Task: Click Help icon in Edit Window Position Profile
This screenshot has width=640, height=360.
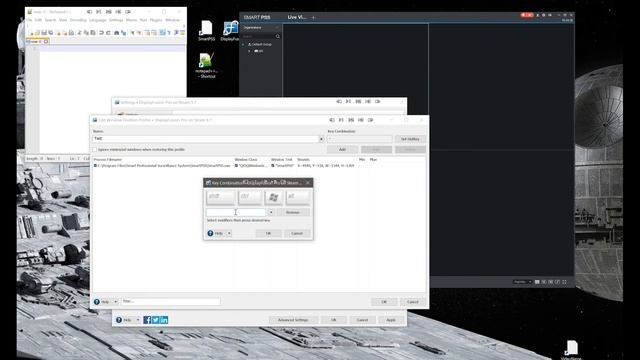Action: pos(97,302)
